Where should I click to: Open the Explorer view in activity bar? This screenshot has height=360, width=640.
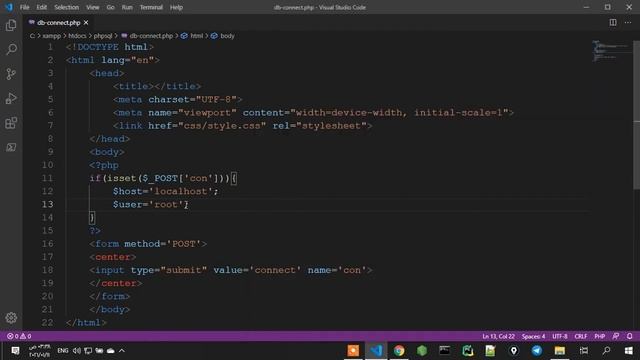11,25
